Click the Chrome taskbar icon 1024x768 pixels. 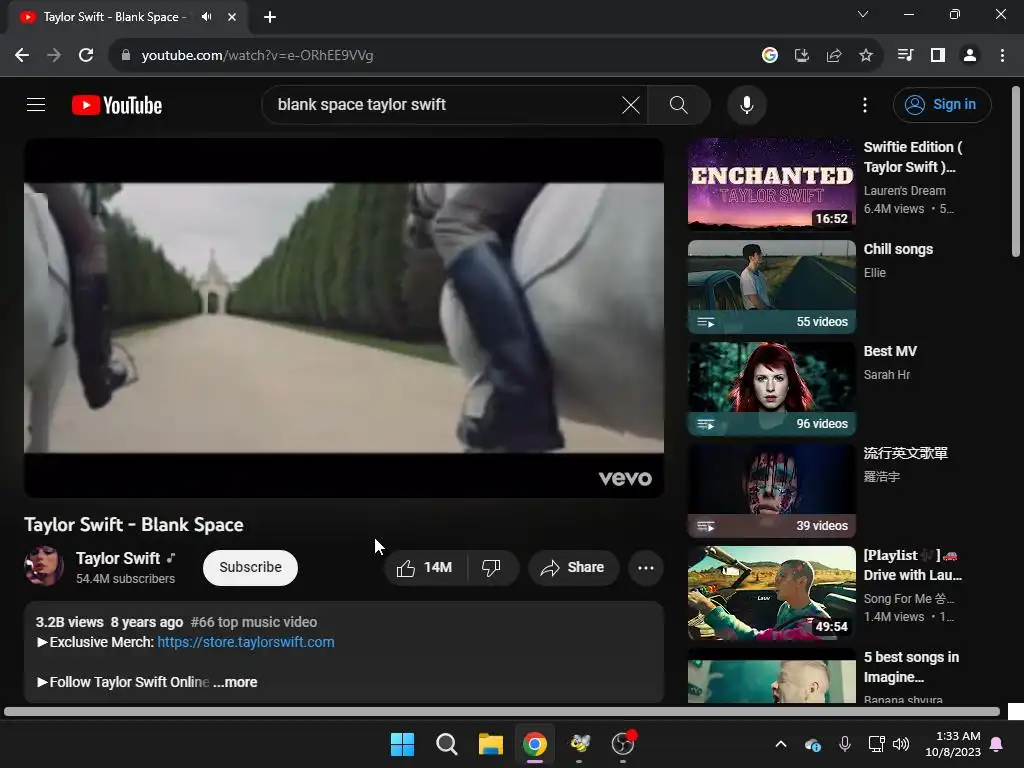point(534,744)
